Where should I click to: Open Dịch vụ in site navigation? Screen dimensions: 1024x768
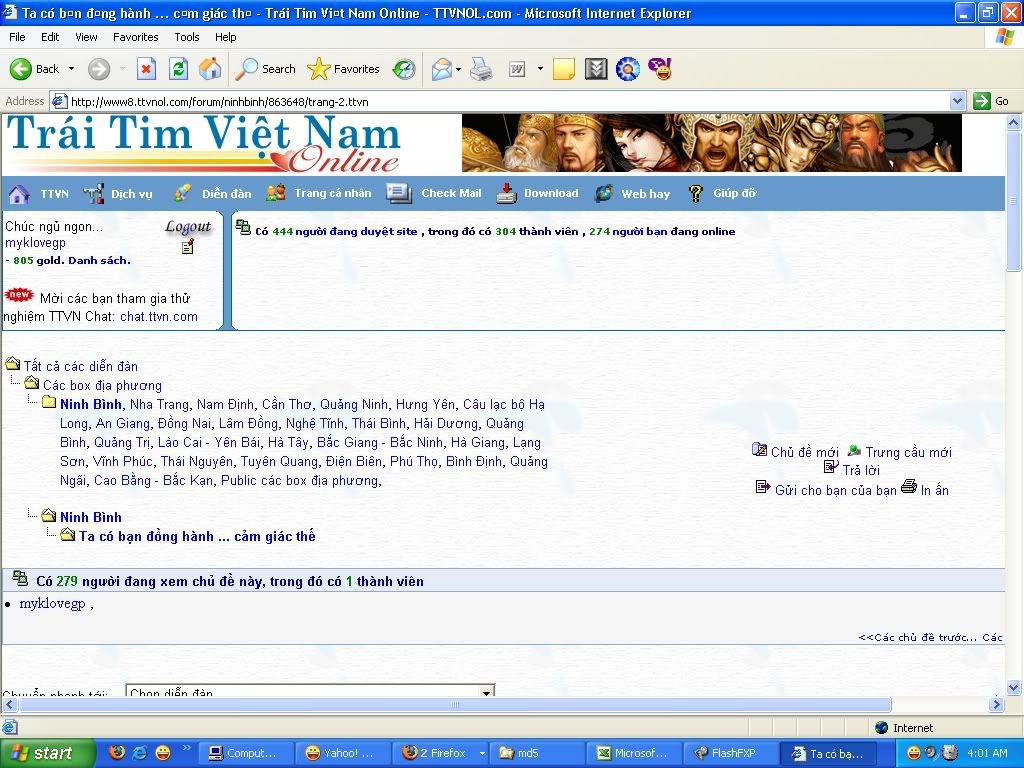[x=131, y=194]
